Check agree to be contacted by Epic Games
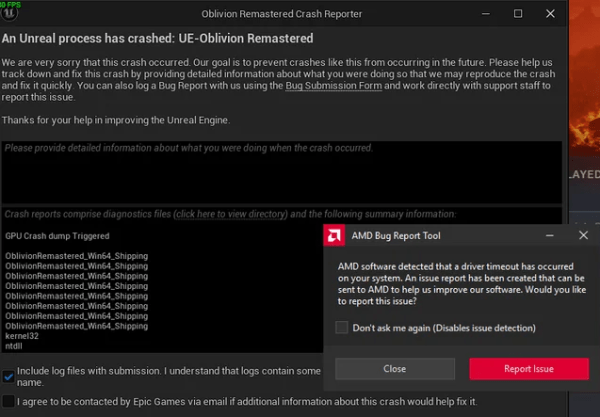 pyautogui.click(x=9, y=401)
